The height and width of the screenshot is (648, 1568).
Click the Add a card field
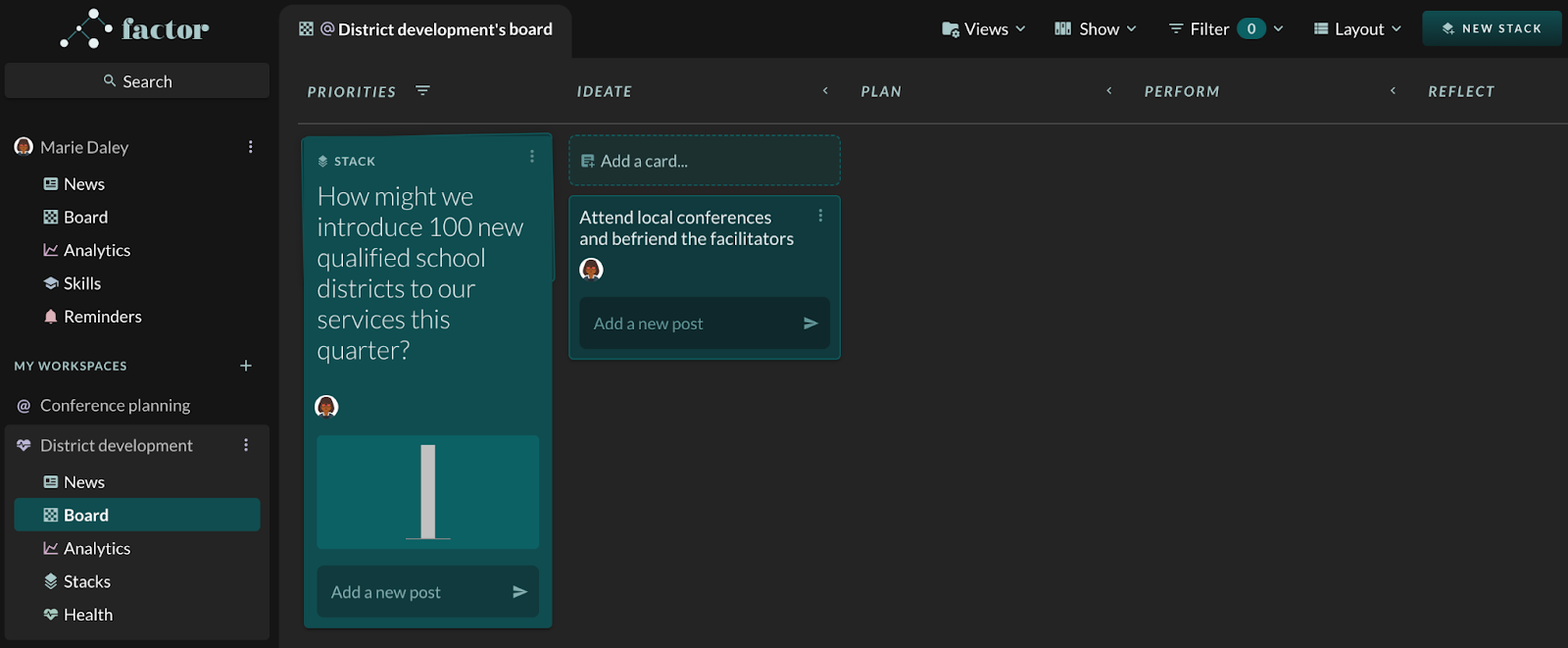click(705, 161)
